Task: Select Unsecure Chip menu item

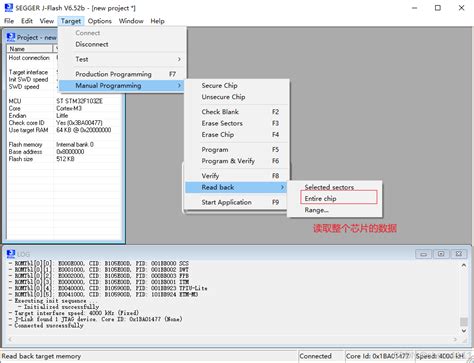Action: (237, 97)
